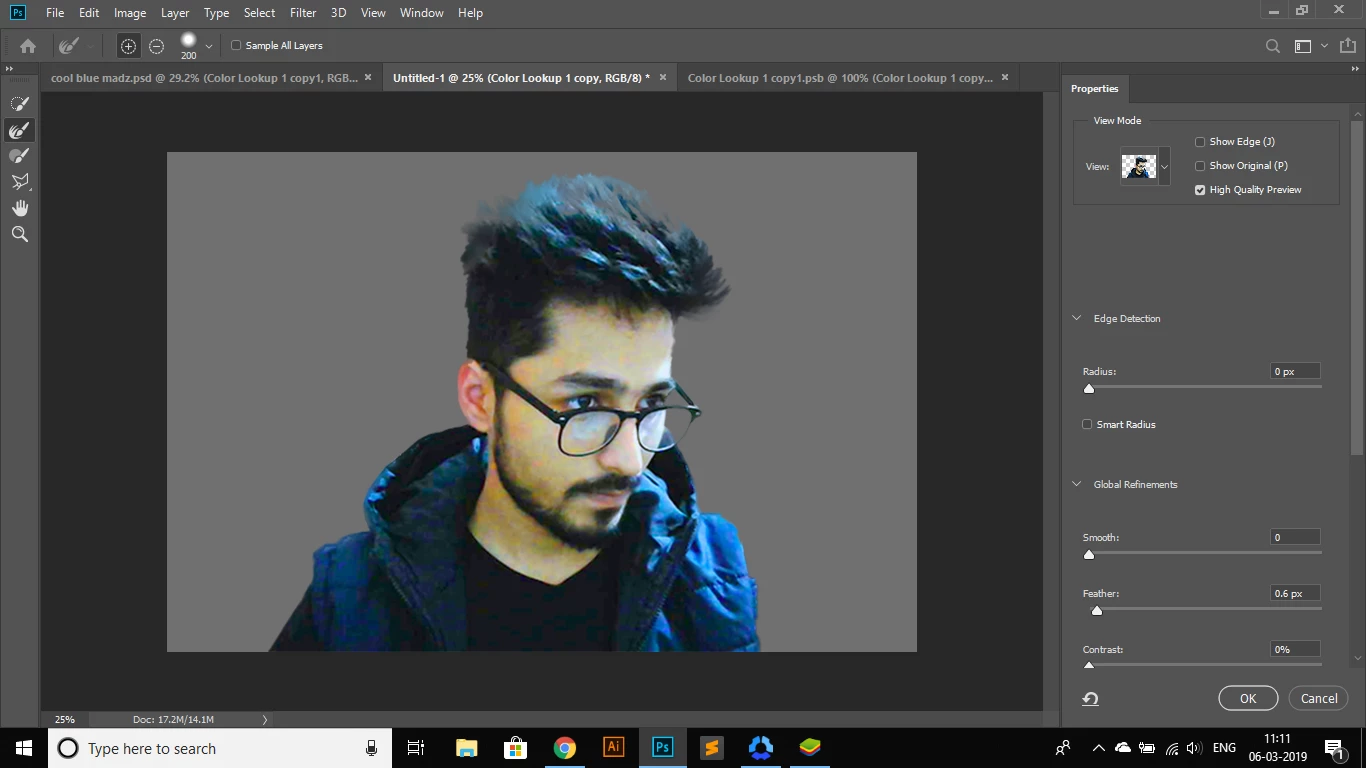Click the Home icon in options bar

point(28,46)
